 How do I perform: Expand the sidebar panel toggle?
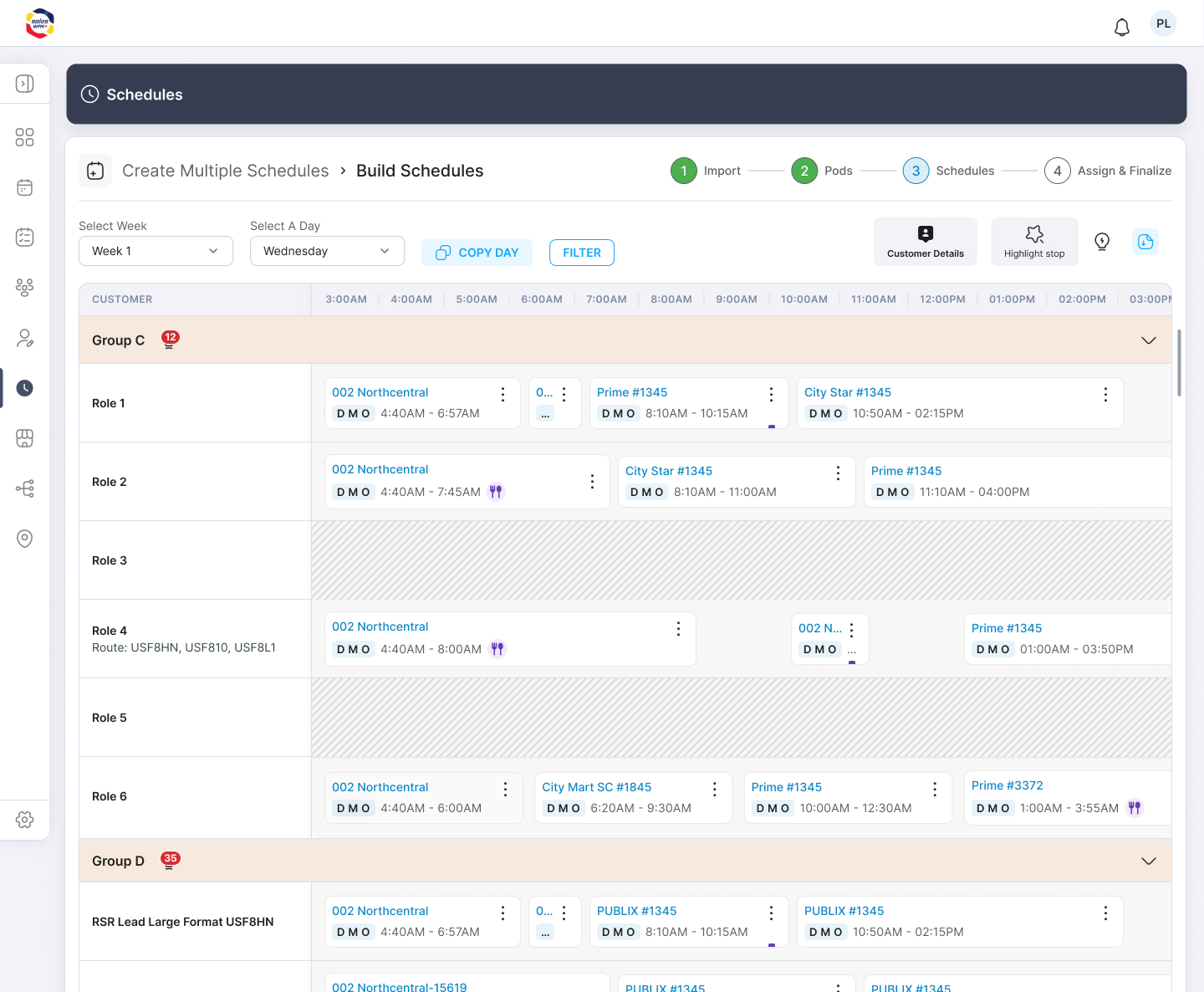25,84
